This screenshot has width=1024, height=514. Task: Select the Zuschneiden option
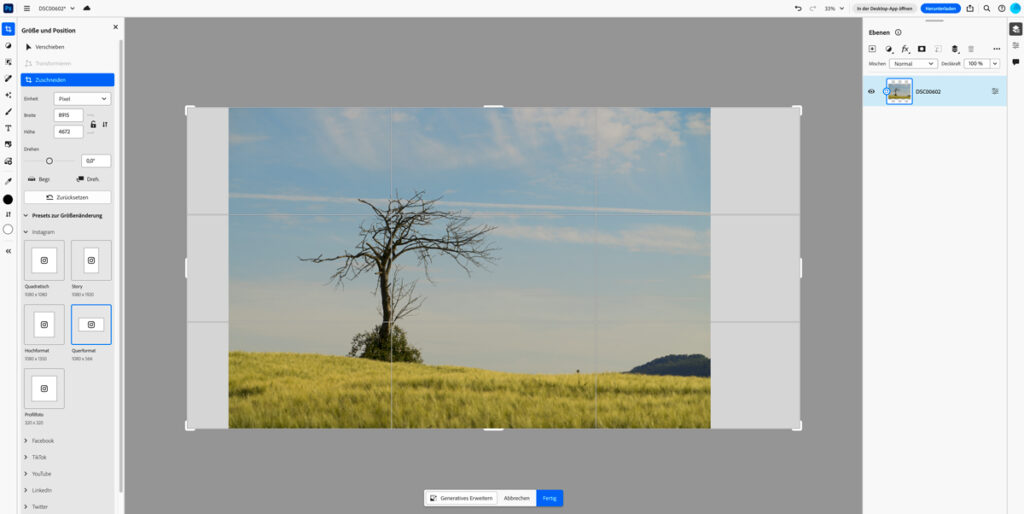click(67, 80)
